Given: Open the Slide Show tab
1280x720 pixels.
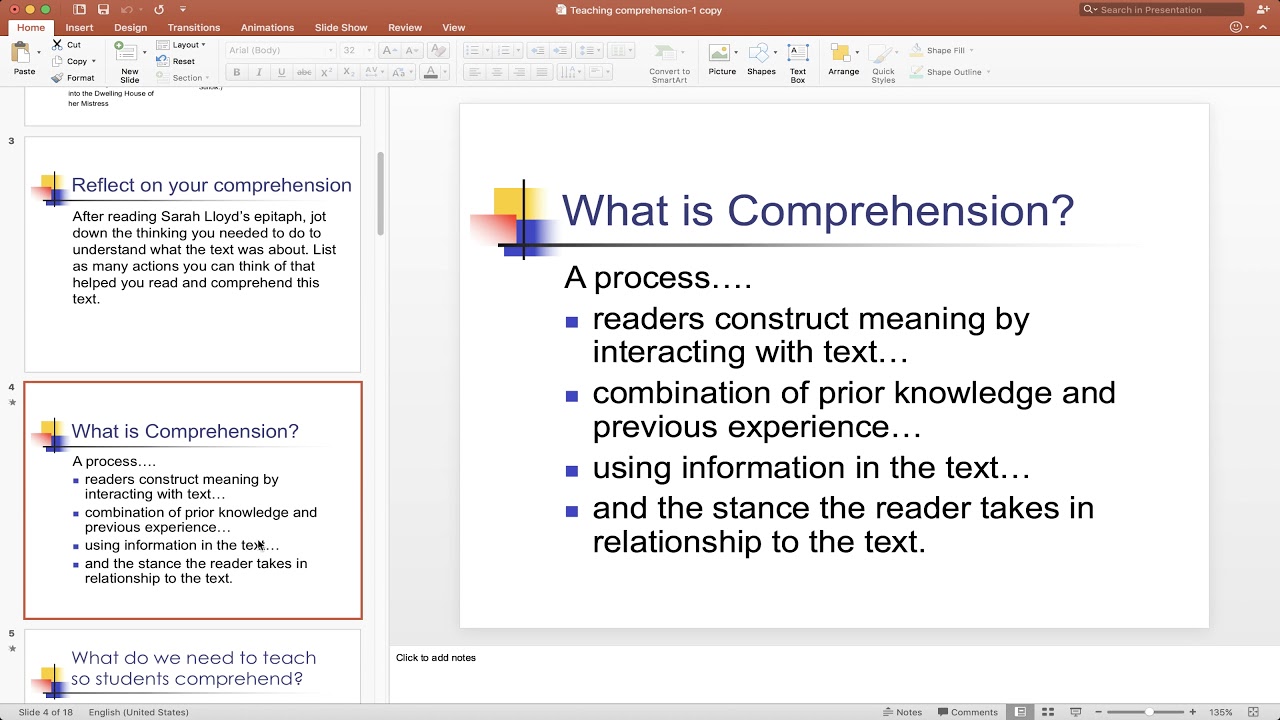Looking at the screenshot, I should click(341, 28).
